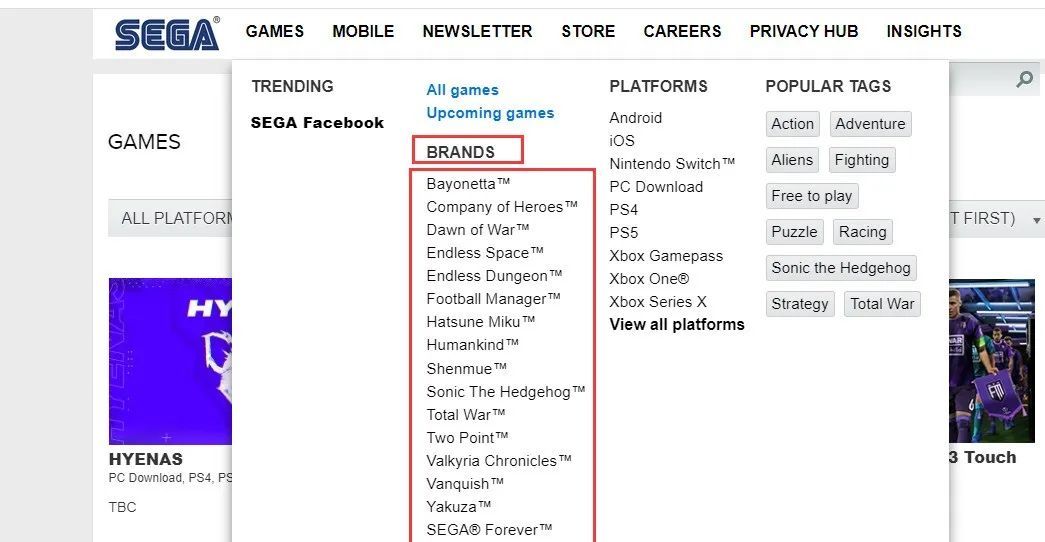Viewport: 1045px width, 542px height.
Task: Go to the STORE menu item
Action: 588,31
